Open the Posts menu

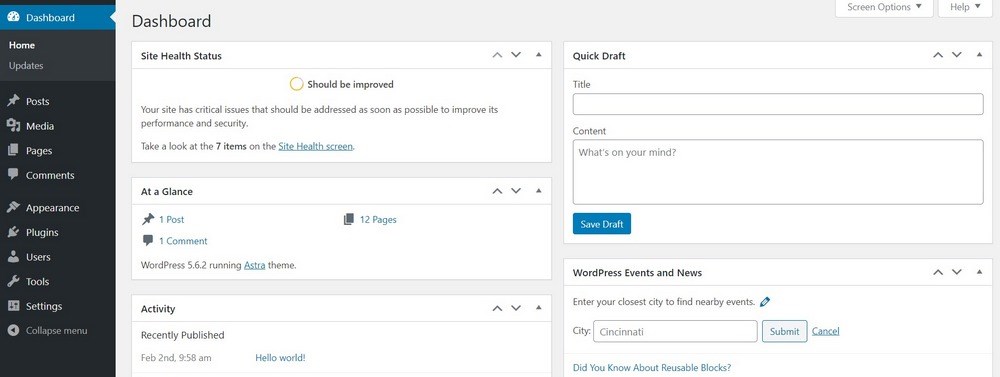(38, 101)
